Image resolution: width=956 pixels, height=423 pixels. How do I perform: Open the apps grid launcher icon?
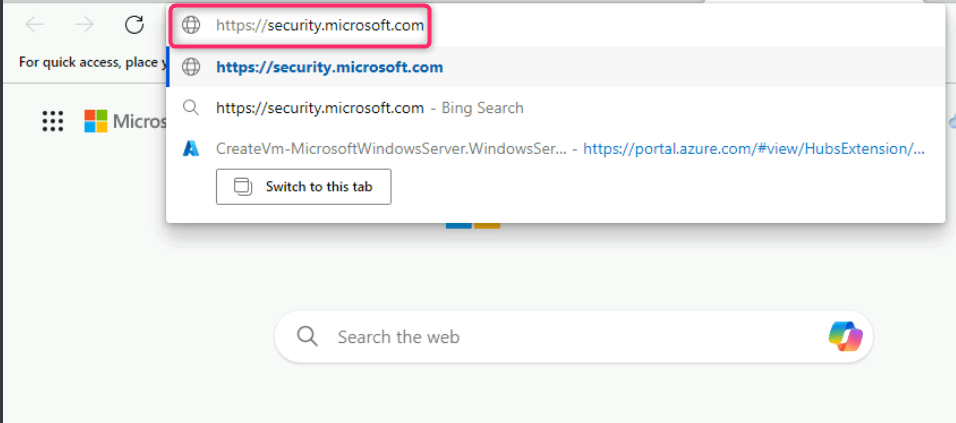pyautogui.click(x=53, y=121)
